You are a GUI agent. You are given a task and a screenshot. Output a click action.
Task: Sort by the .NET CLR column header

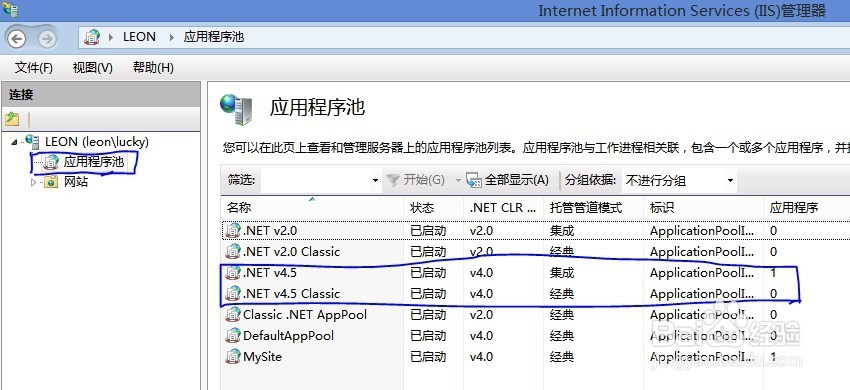click(x=504, y=208)
